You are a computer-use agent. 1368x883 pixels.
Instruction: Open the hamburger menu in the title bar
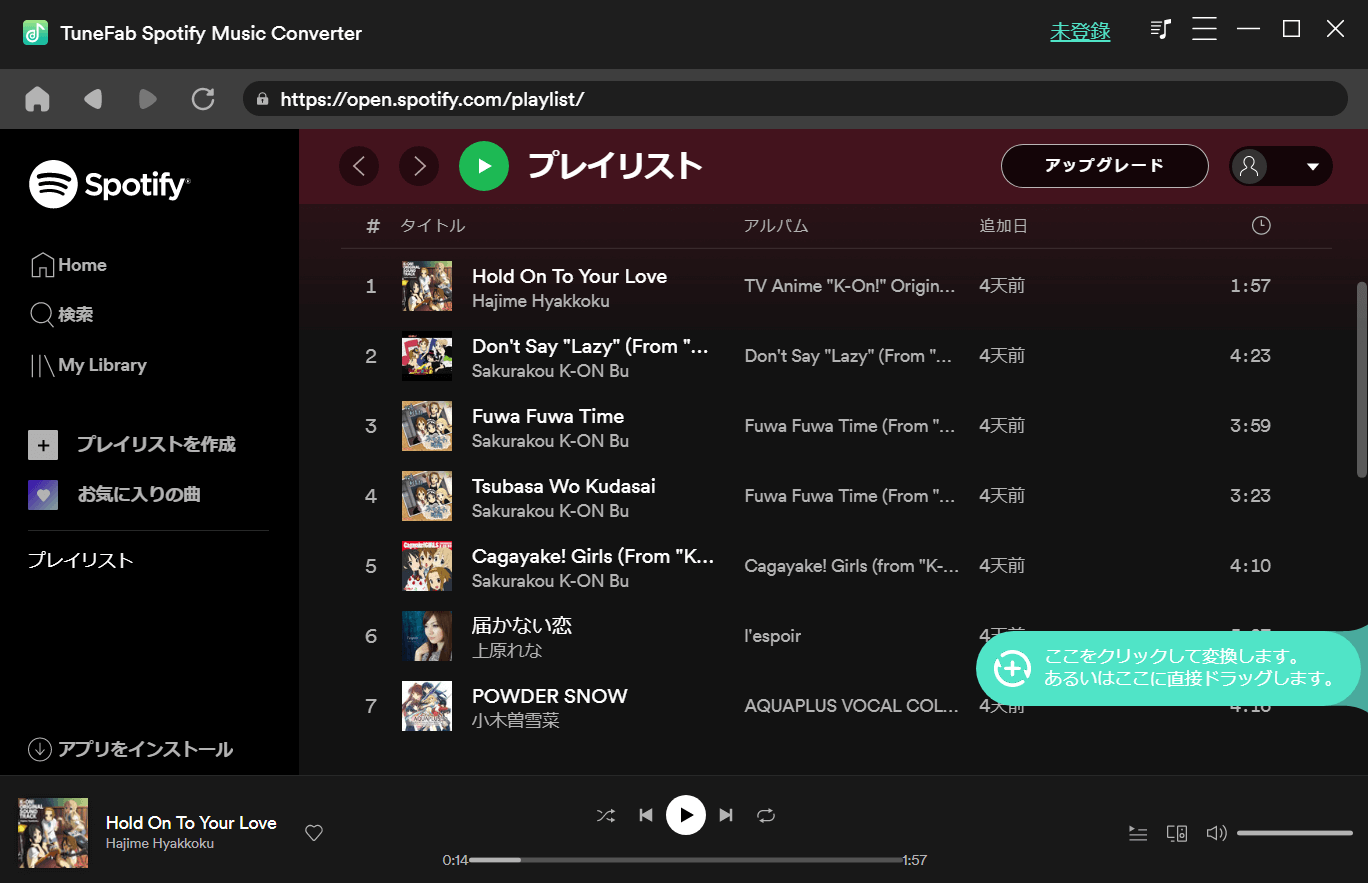(x=1204, y=29)
